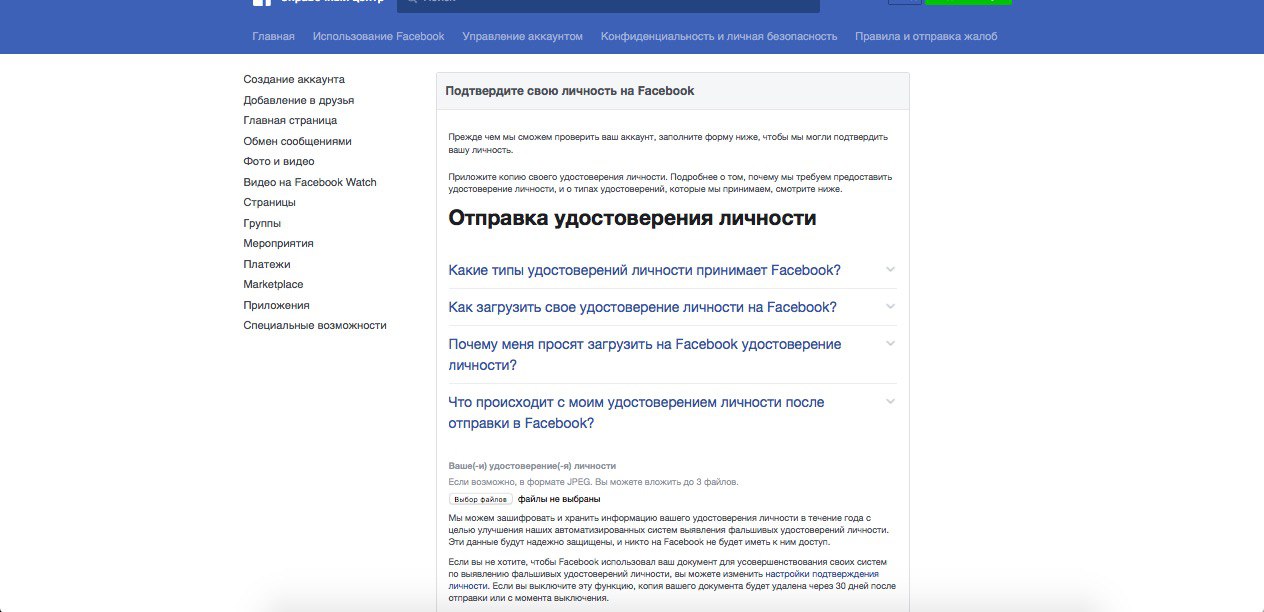Open the Управление аккаунтом tab
This screenshot has width=1264, height=612.
tap(522, 36)
